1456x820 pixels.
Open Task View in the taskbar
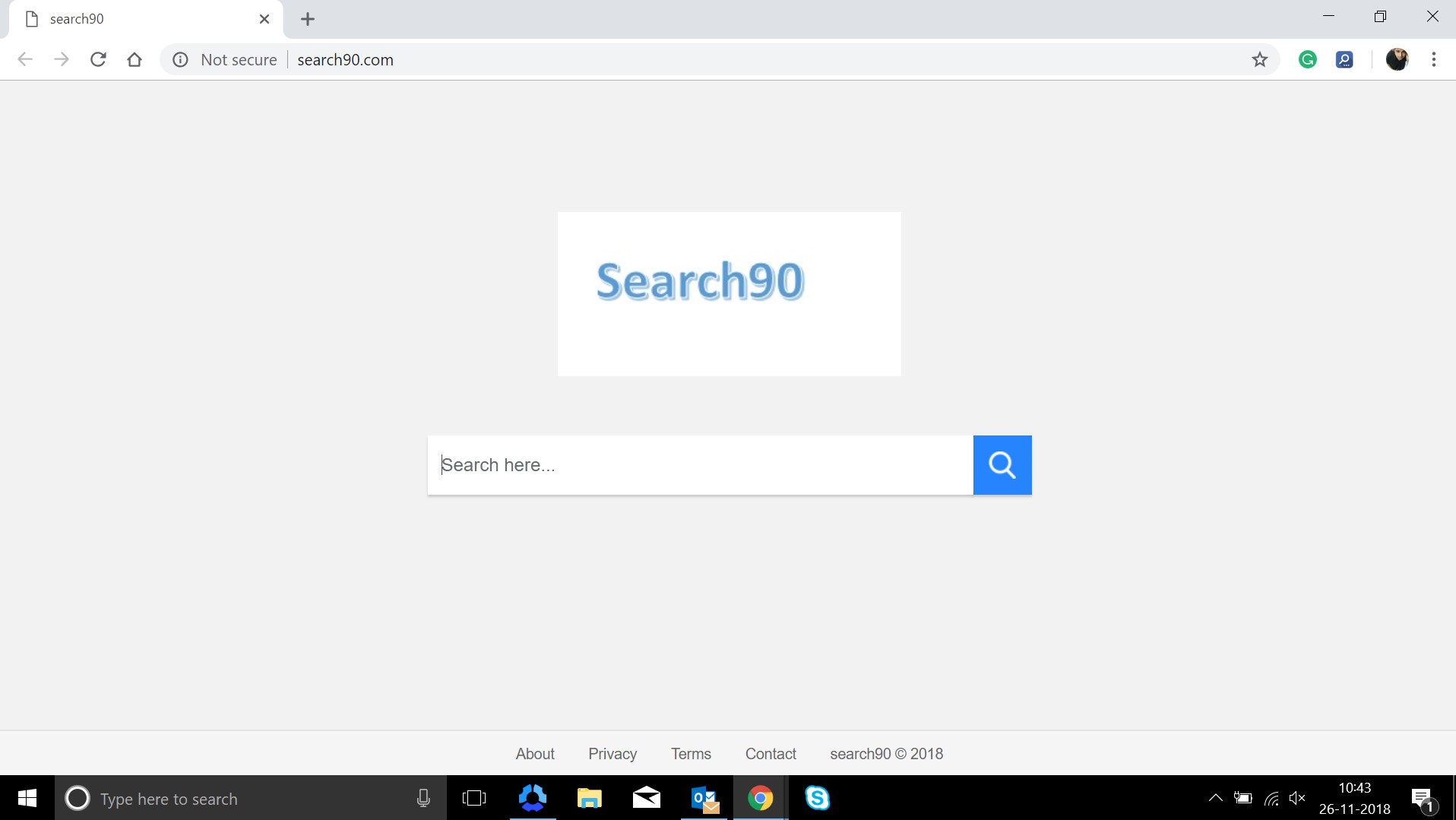tap(474, 798)
